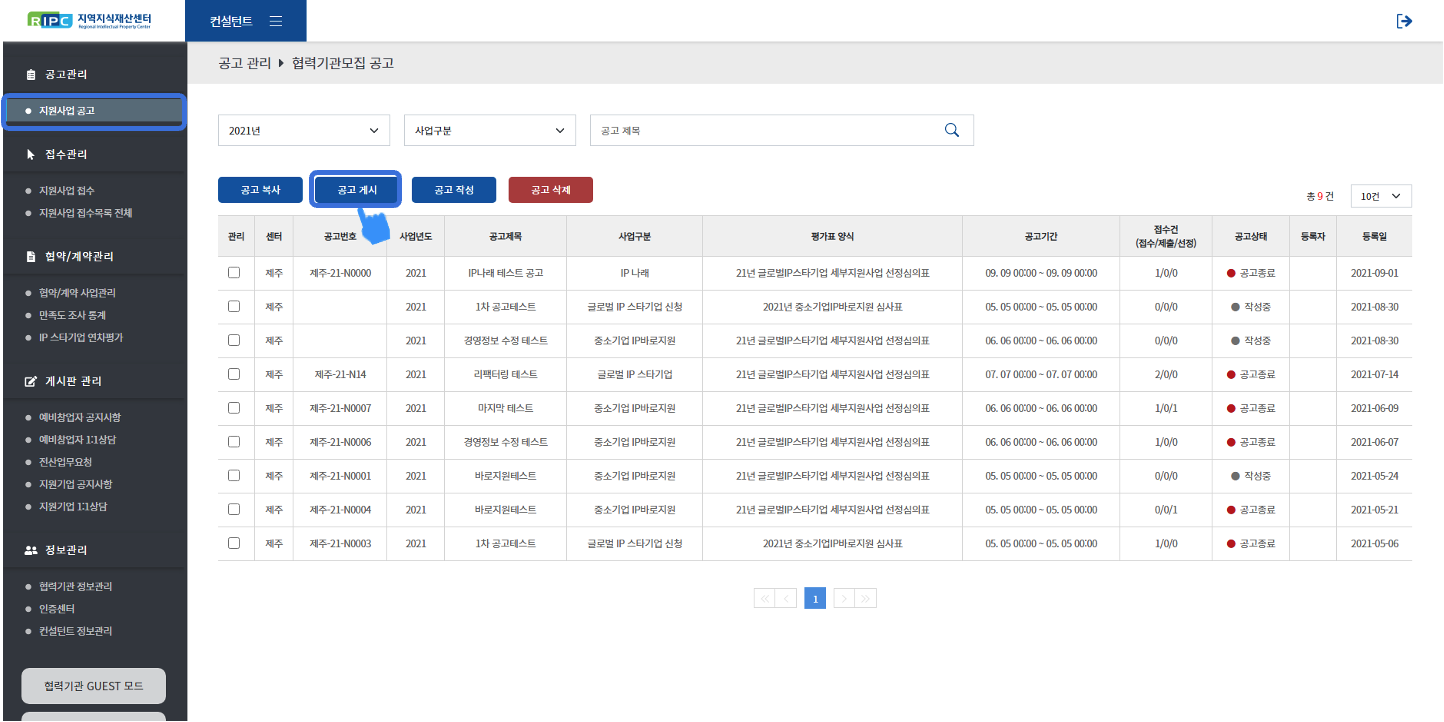This screenshot has width=1444, height=722.
Task: Go to first page with double-left arrow
Action: (765, 598)
